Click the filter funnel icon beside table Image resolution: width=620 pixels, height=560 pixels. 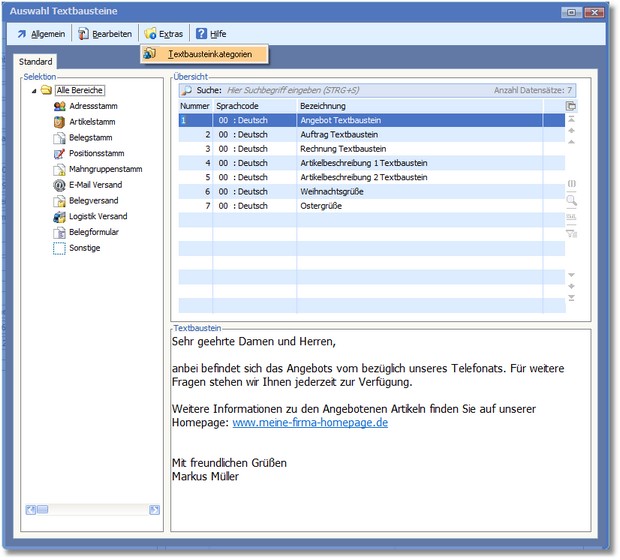coord(572,233)
